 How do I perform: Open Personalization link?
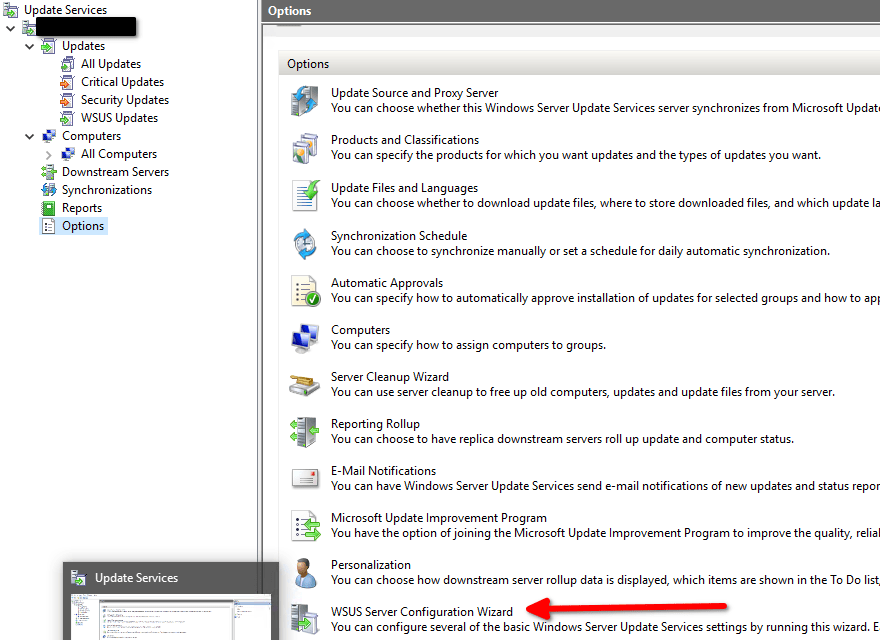(370, 565)
